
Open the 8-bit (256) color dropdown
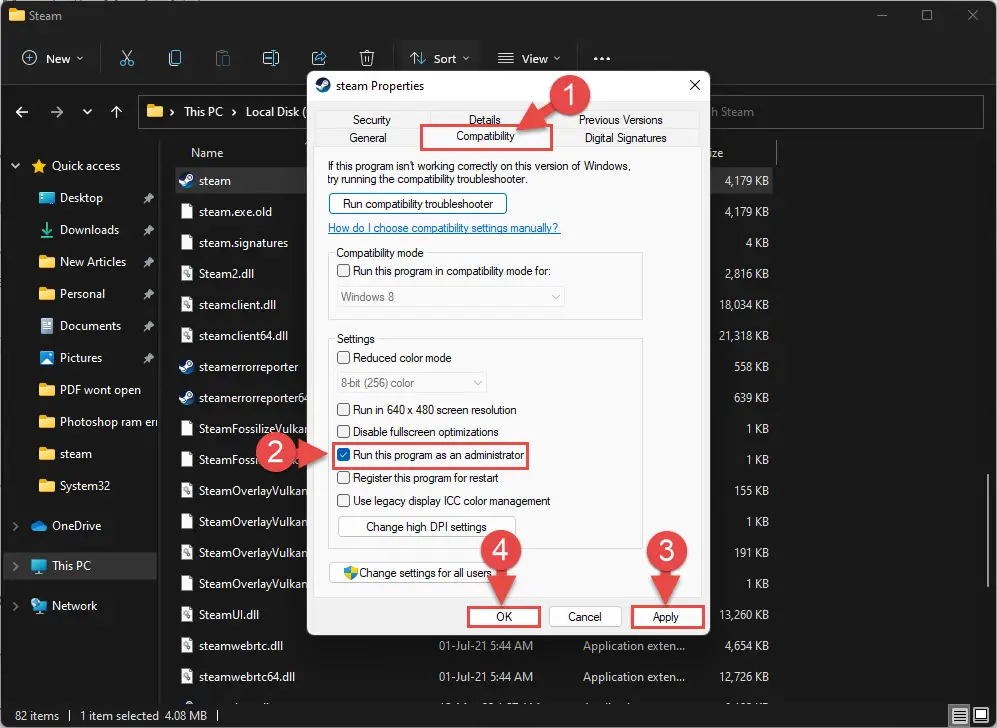pos(411,383)
